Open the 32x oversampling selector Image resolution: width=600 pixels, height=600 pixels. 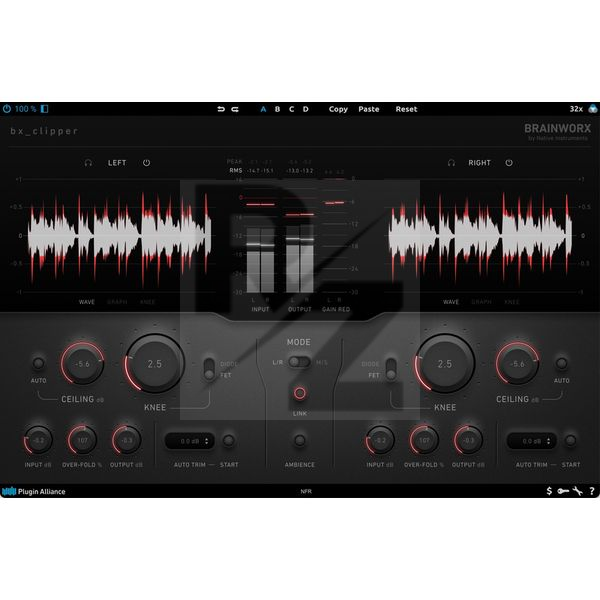(576, 109)
